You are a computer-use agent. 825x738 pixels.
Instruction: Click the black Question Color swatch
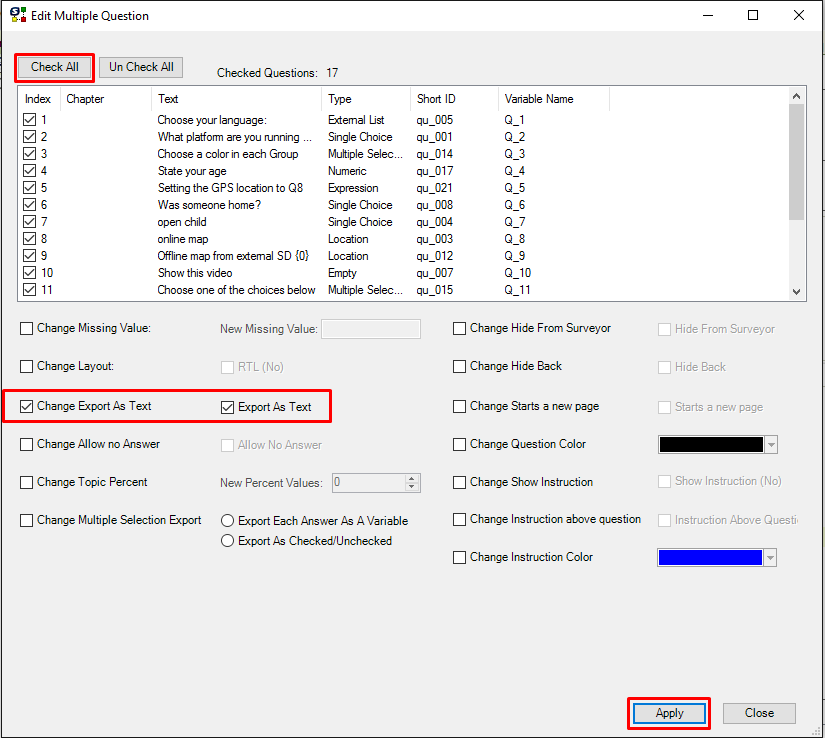point(711,445)
